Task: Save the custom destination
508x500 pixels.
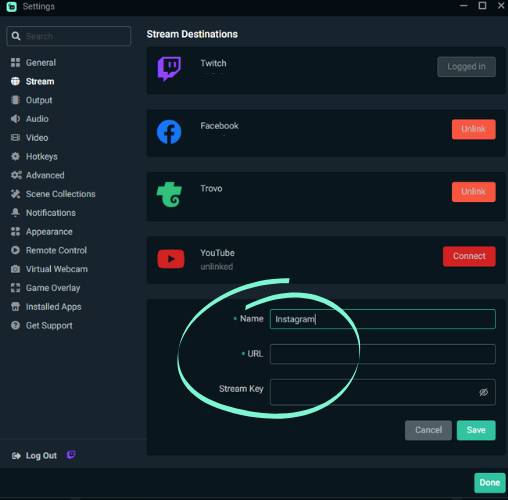Action: pyautogui.click(x=476, y=430)
